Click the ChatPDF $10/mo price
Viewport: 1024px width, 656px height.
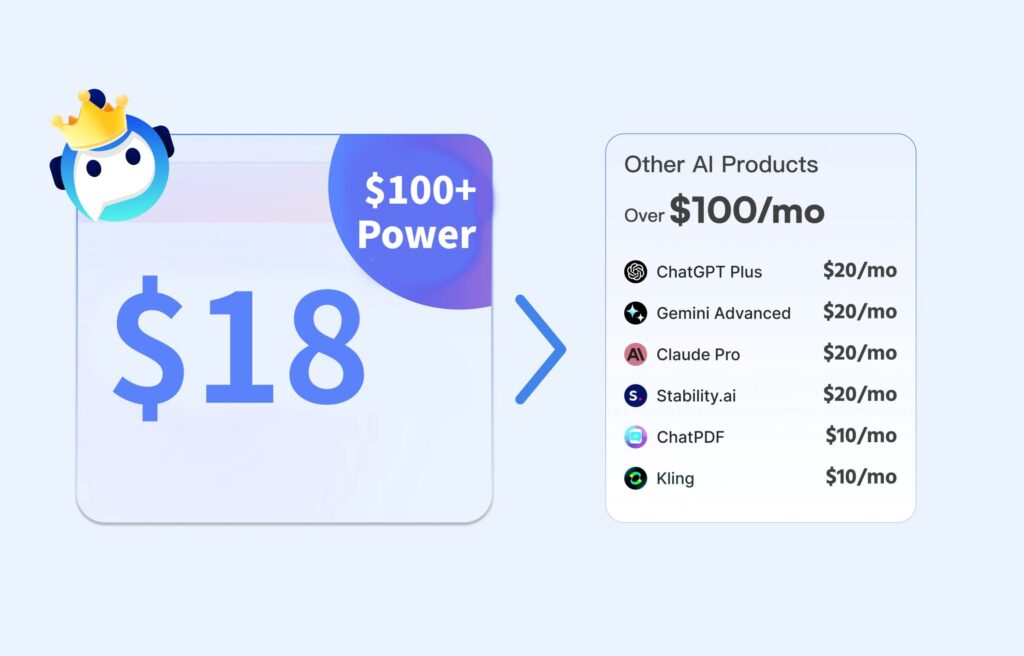[x=861, y=436]
